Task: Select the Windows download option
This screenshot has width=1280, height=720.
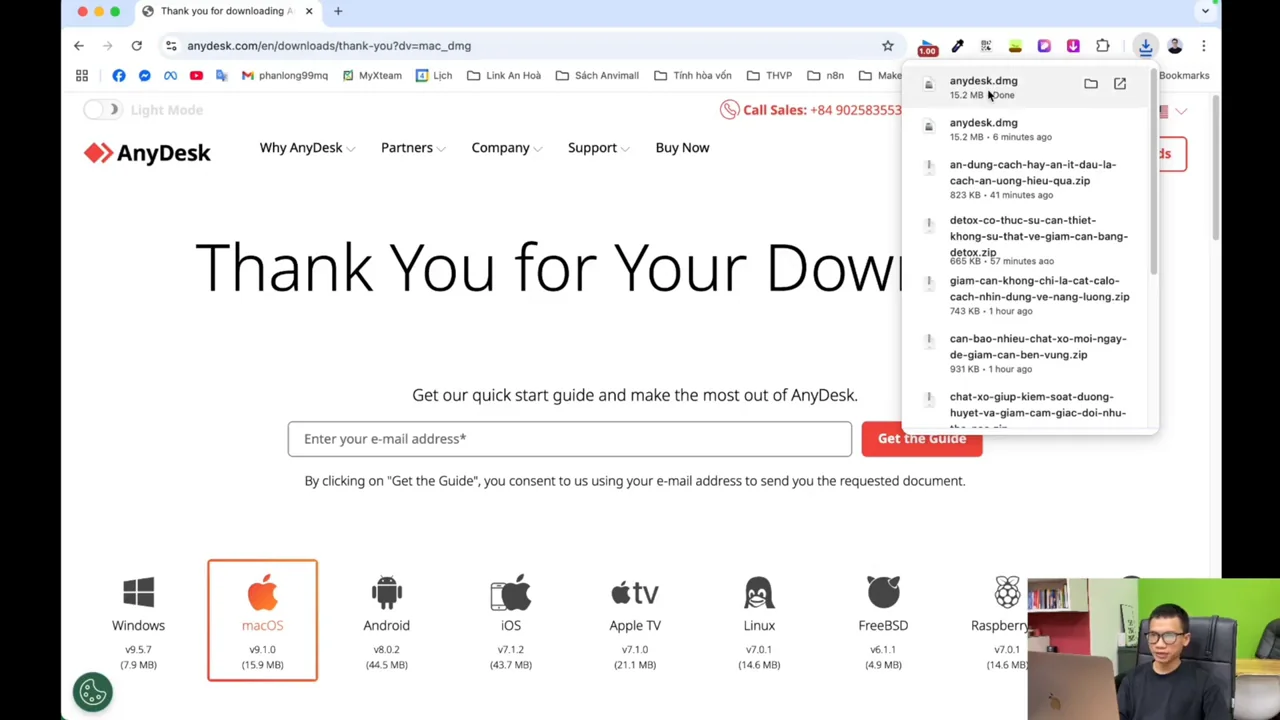Action: click(x=138, y=621)
